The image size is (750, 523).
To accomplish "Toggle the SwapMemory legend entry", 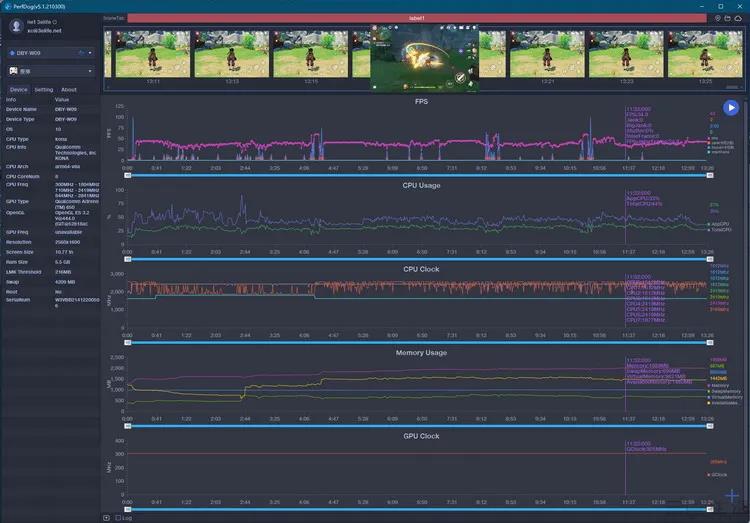I will (724, 392).
